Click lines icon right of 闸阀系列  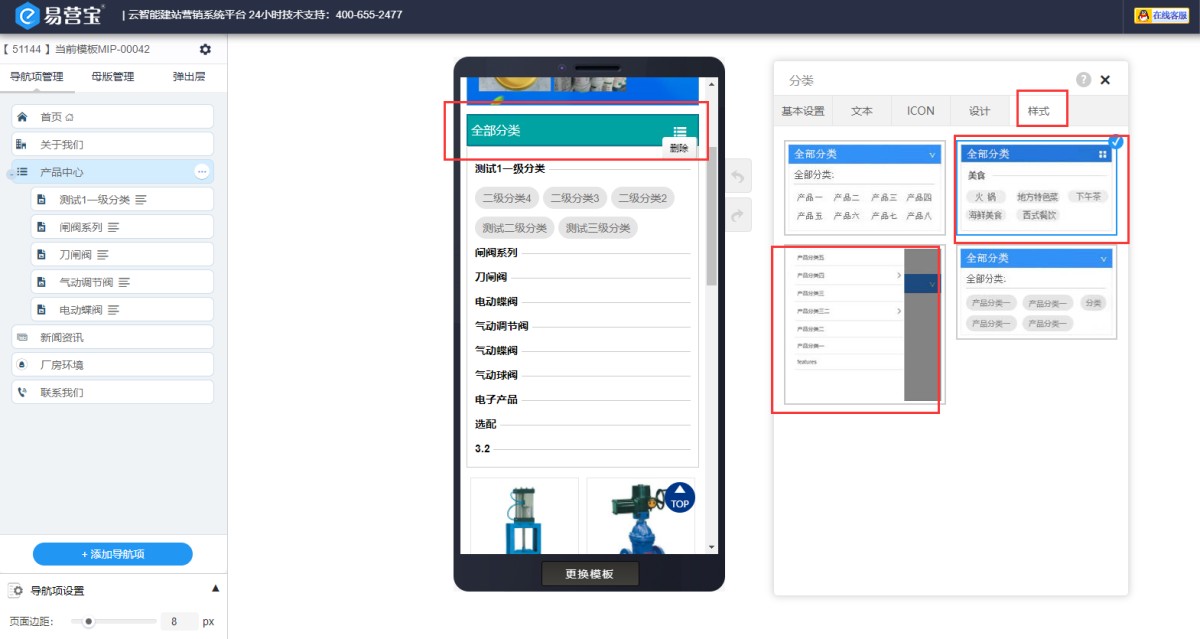pos(113,227)
